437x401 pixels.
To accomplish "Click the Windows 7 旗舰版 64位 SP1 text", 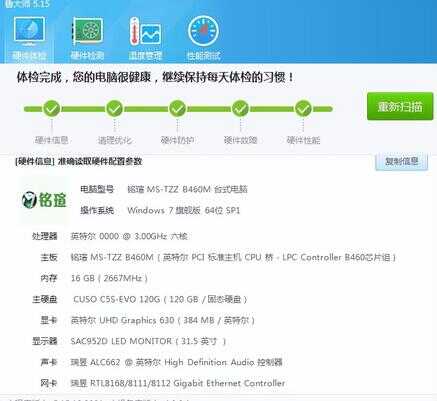I will [x=184, y=211].
